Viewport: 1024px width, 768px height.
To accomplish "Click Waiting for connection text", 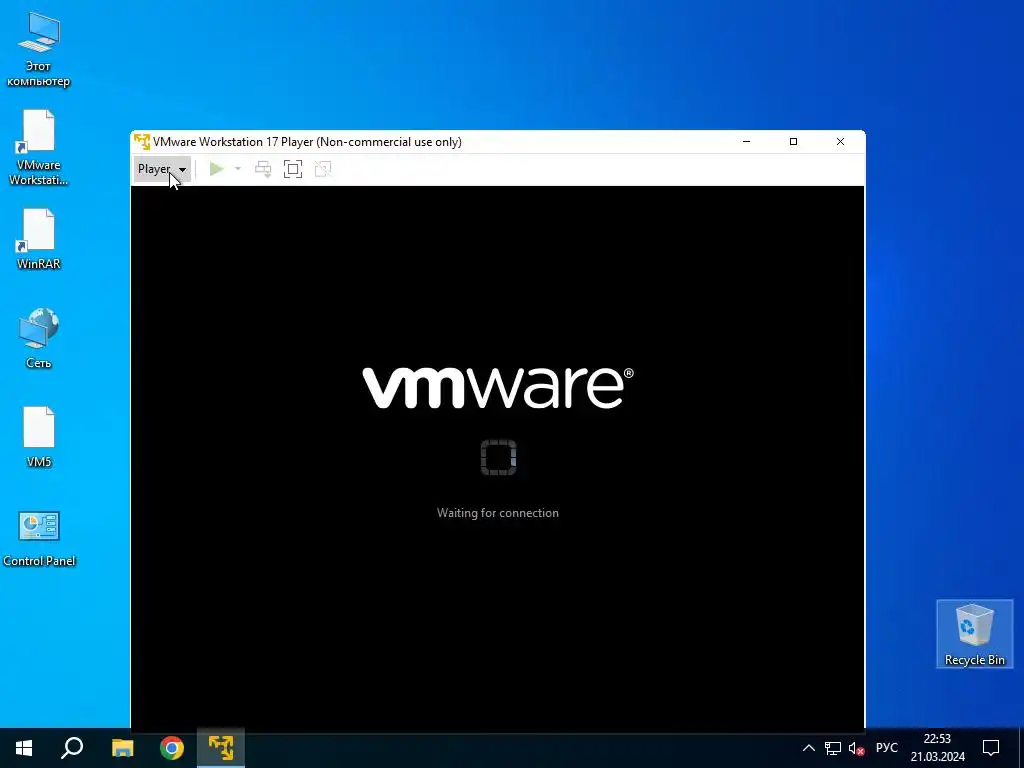I will [x=498, y=513].
